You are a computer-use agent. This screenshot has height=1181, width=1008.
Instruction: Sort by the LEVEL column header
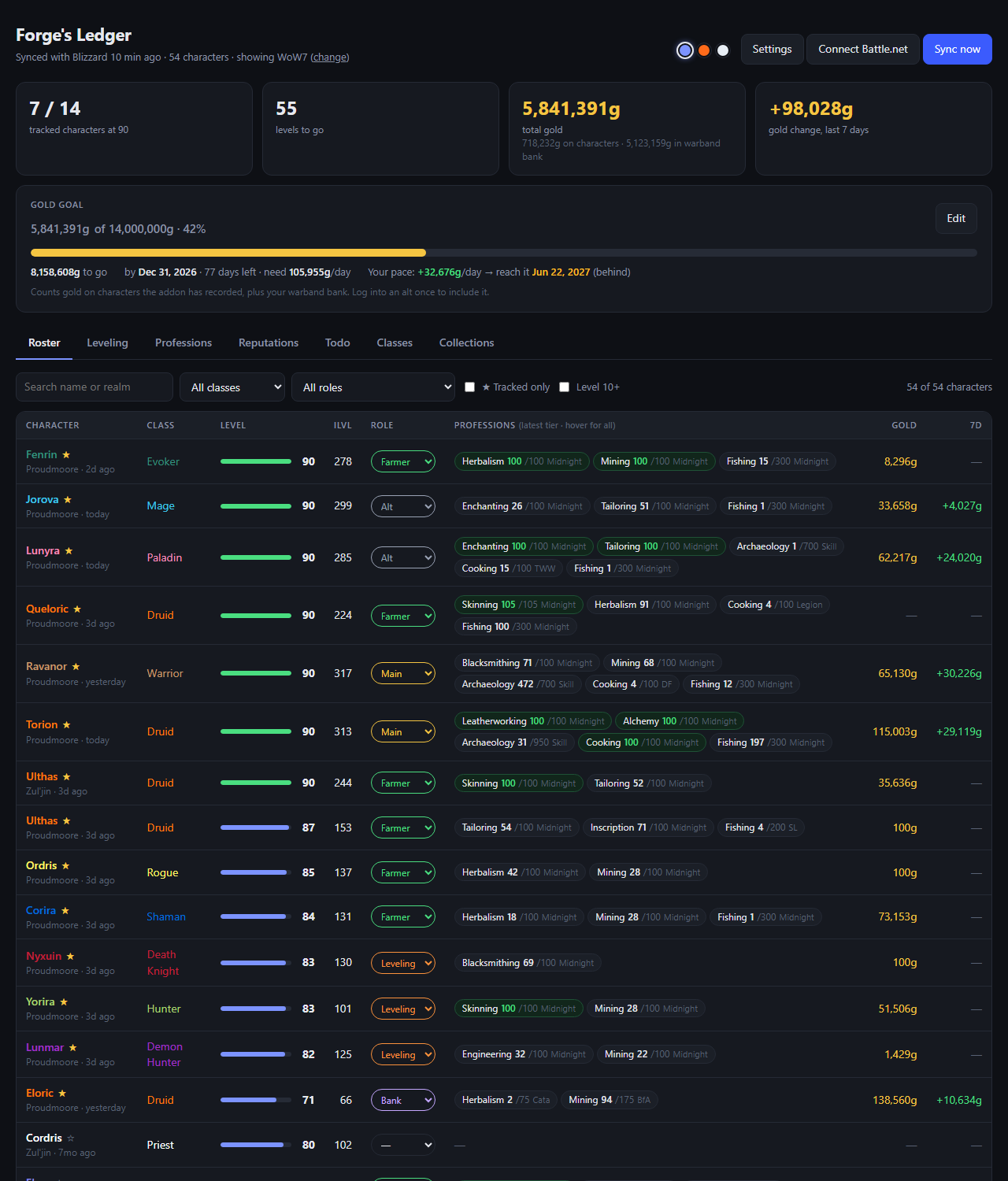233,426
